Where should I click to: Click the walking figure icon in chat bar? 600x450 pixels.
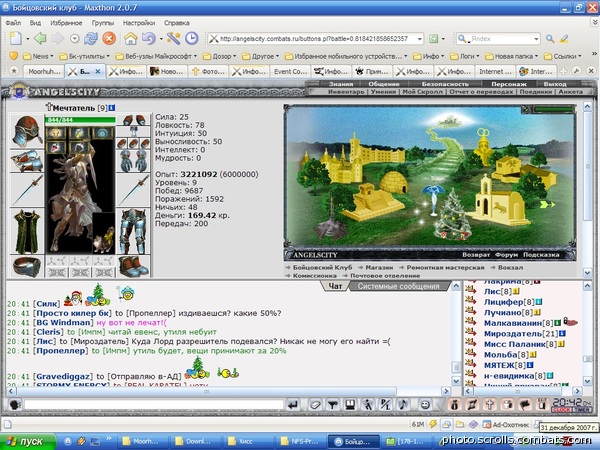click(368, 404)
